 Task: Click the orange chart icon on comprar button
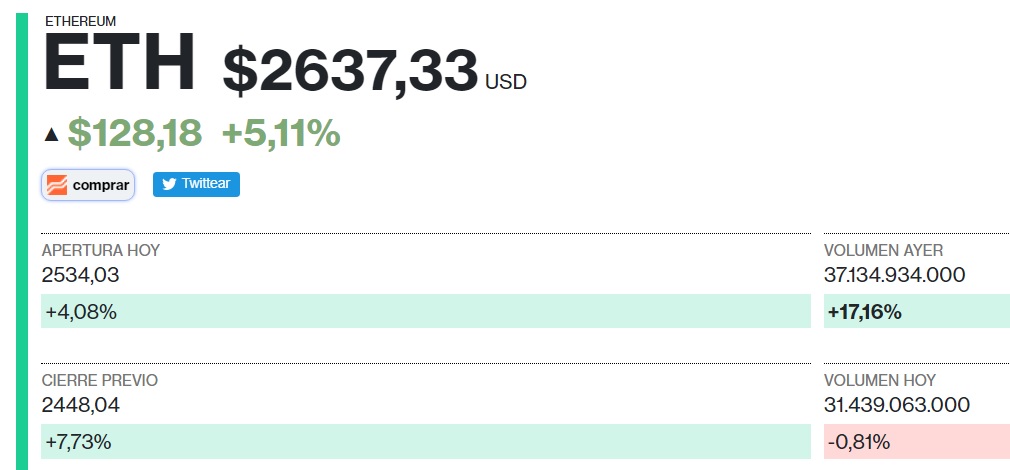point(58,185)
